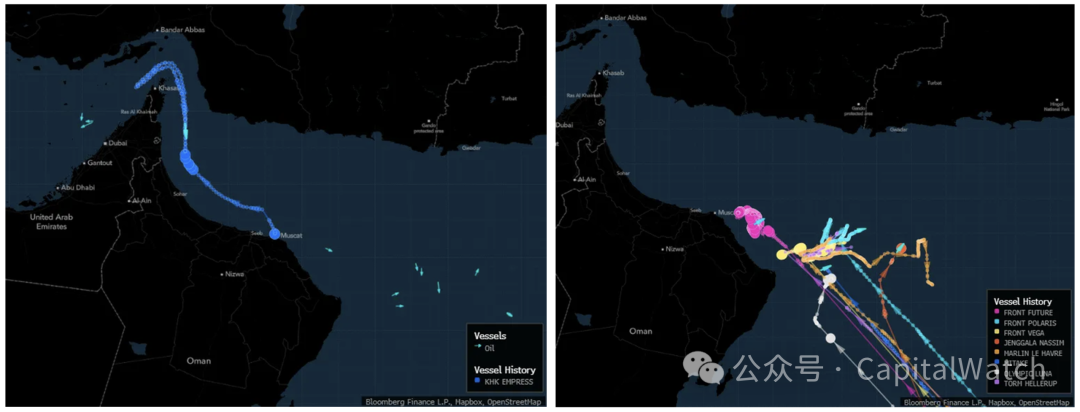Select TORM HELLERUP legend entry
The width and height of the screenshot is (1080, 412).
coord(1032,383)
